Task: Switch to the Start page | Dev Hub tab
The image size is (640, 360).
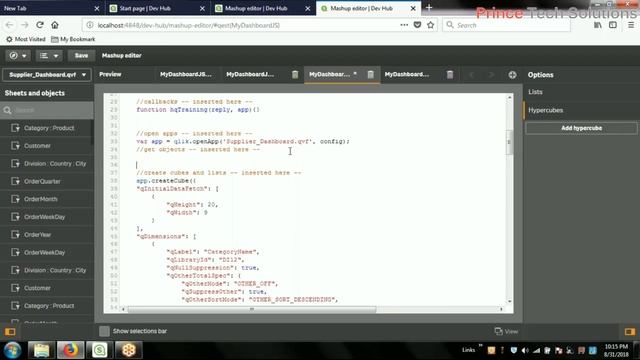Action: (157, 8)
